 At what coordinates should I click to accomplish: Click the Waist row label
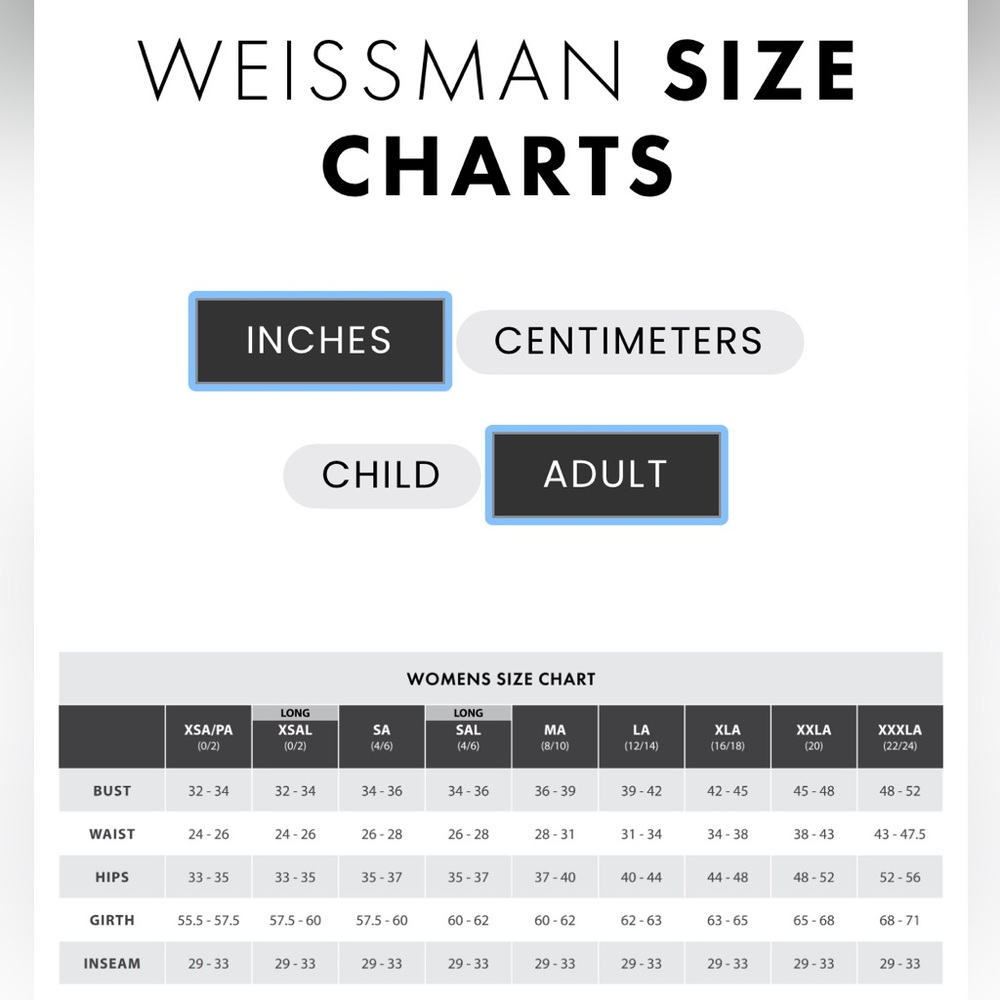[x=112, y=834]
